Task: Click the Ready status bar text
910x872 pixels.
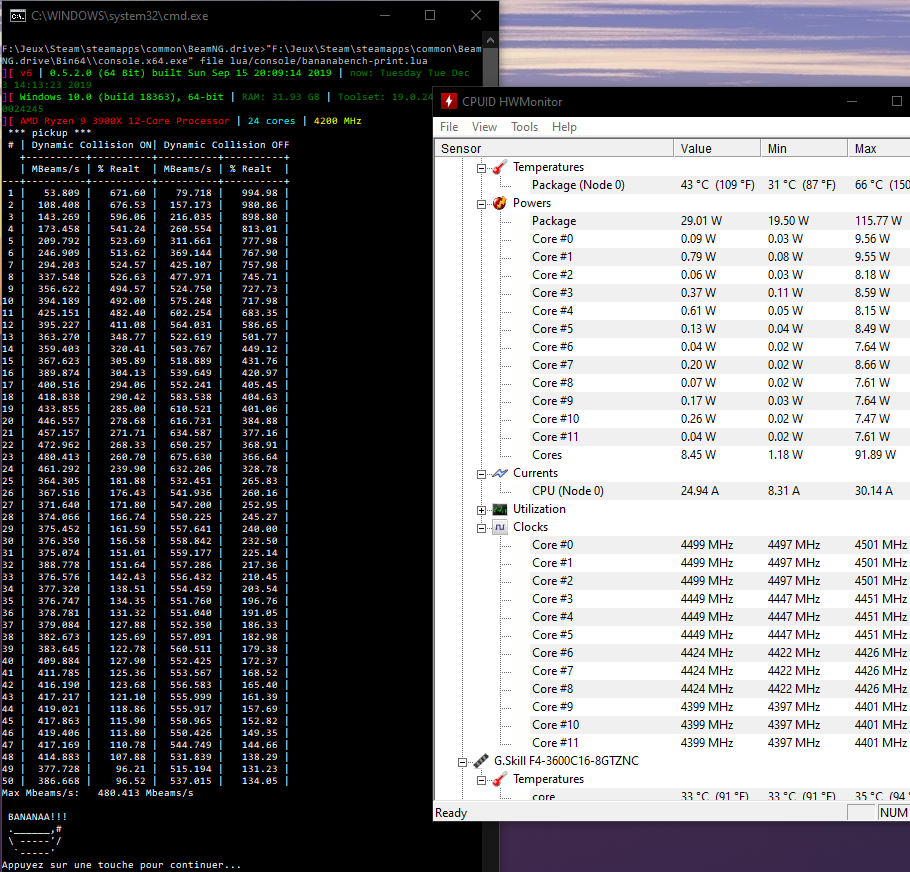Action: click(x=451, y=813)
